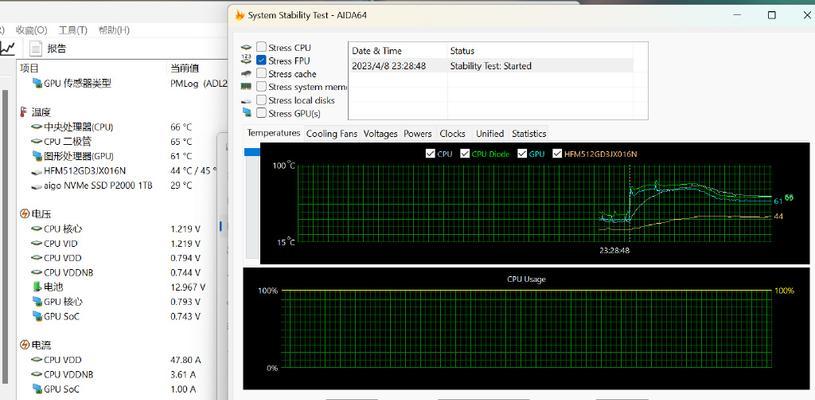The width and height of the screenshot is (815, 400).
Task: Open the 收藏(O) menu
Action: coord(32,30)
